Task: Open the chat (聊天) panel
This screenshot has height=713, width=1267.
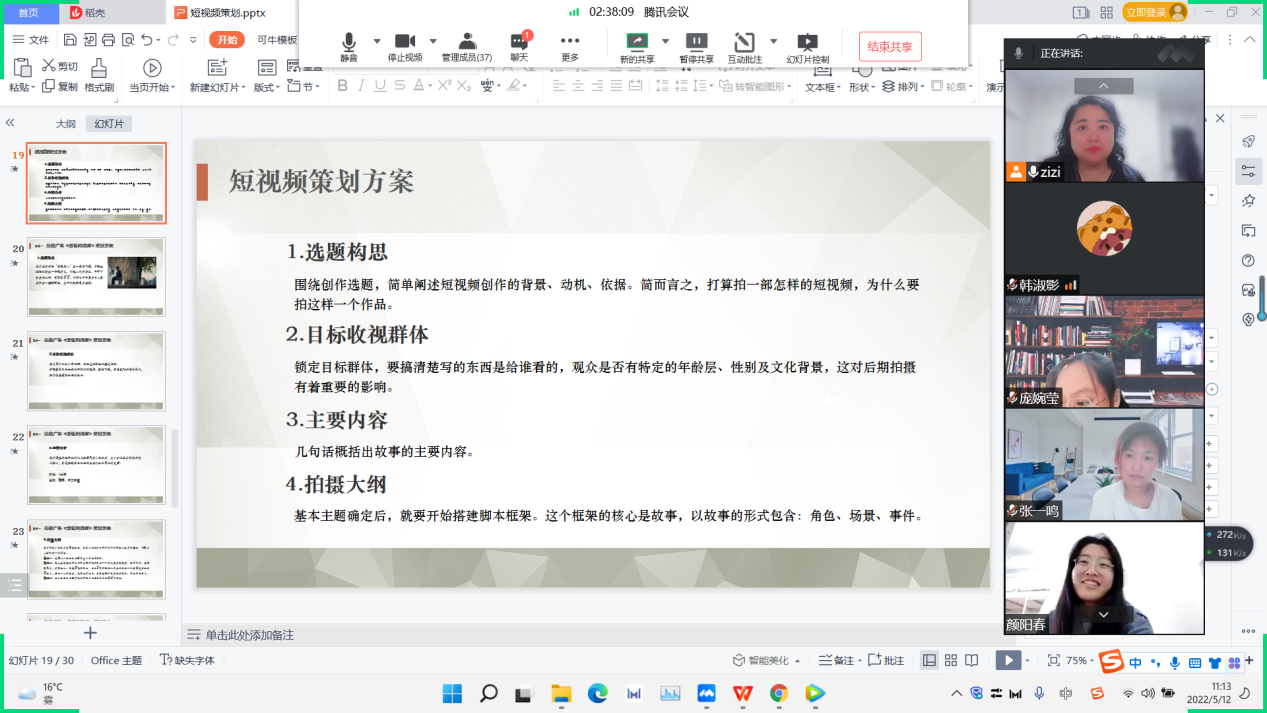Action: (x=519, y=46)
